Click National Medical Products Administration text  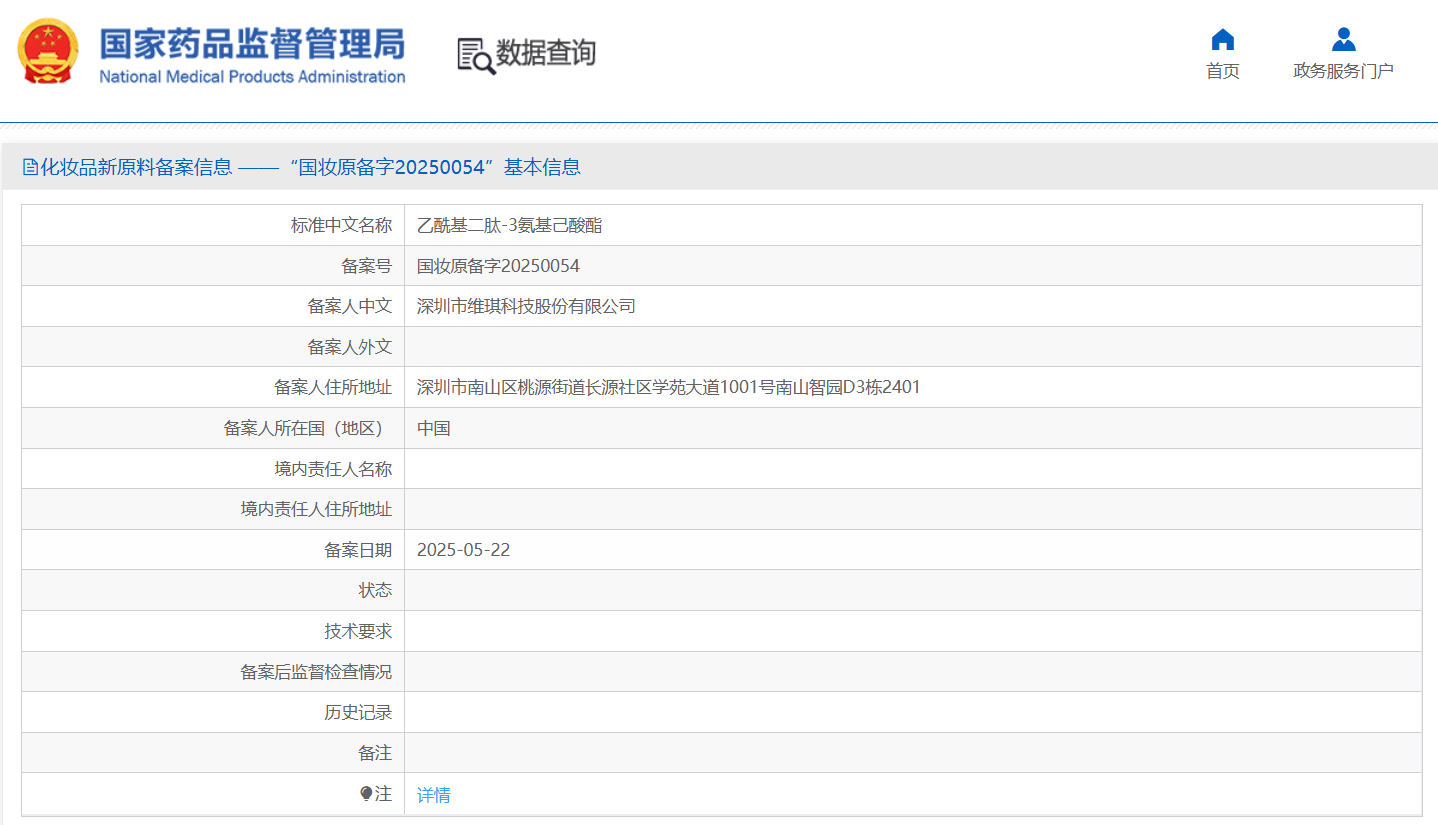coord(252,77)
